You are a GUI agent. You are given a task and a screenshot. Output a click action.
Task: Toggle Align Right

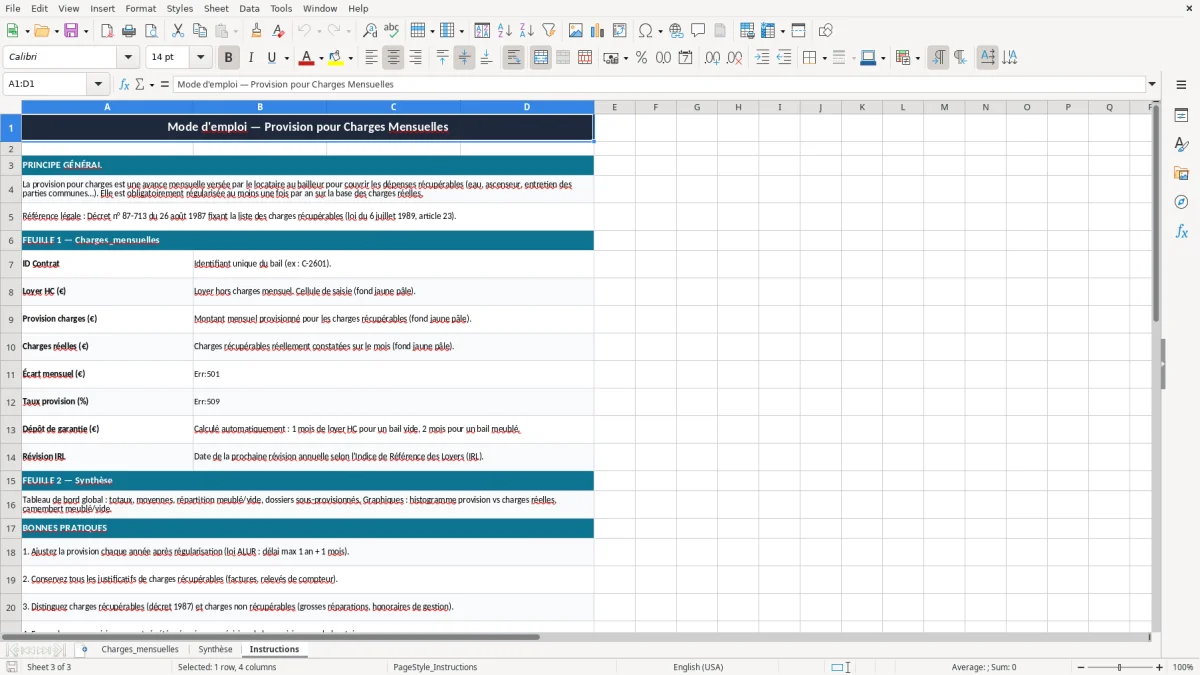click(415, 58)
